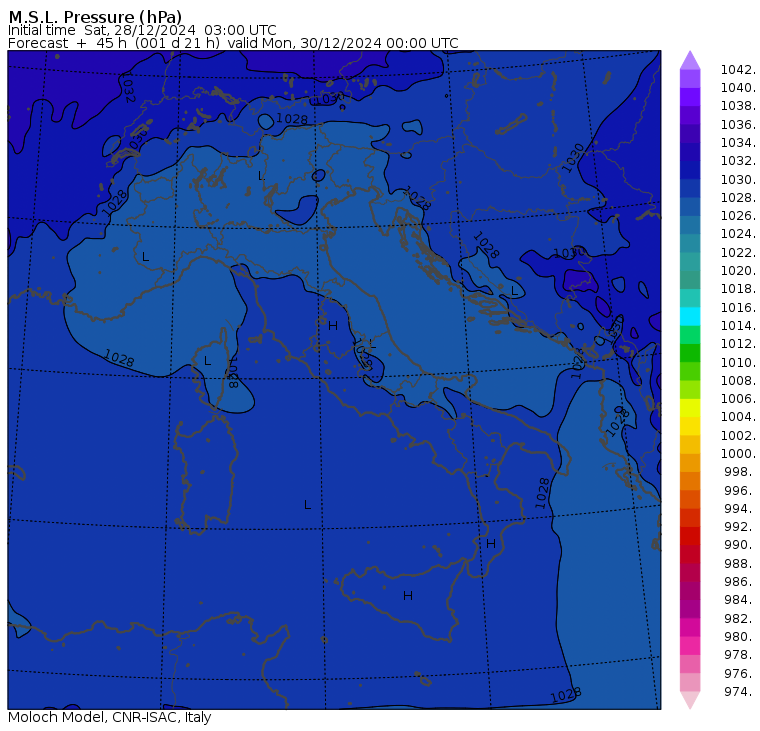Select the 1032. legend label

[x=738, y=160]
